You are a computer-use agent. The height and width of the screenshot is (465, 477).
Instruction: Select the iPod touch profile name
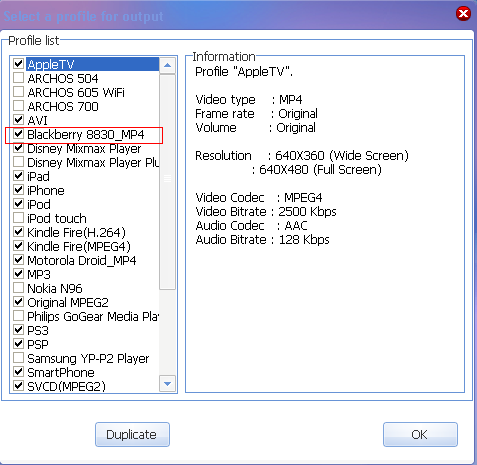[57, 219]
